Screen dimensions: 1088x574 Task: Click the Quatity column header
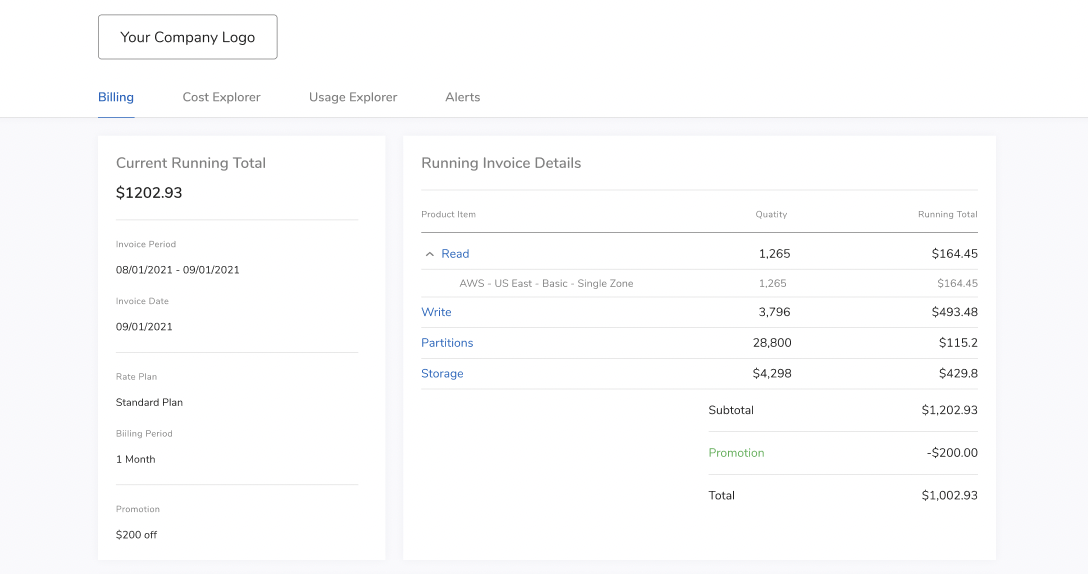click(x=771, y=215)
